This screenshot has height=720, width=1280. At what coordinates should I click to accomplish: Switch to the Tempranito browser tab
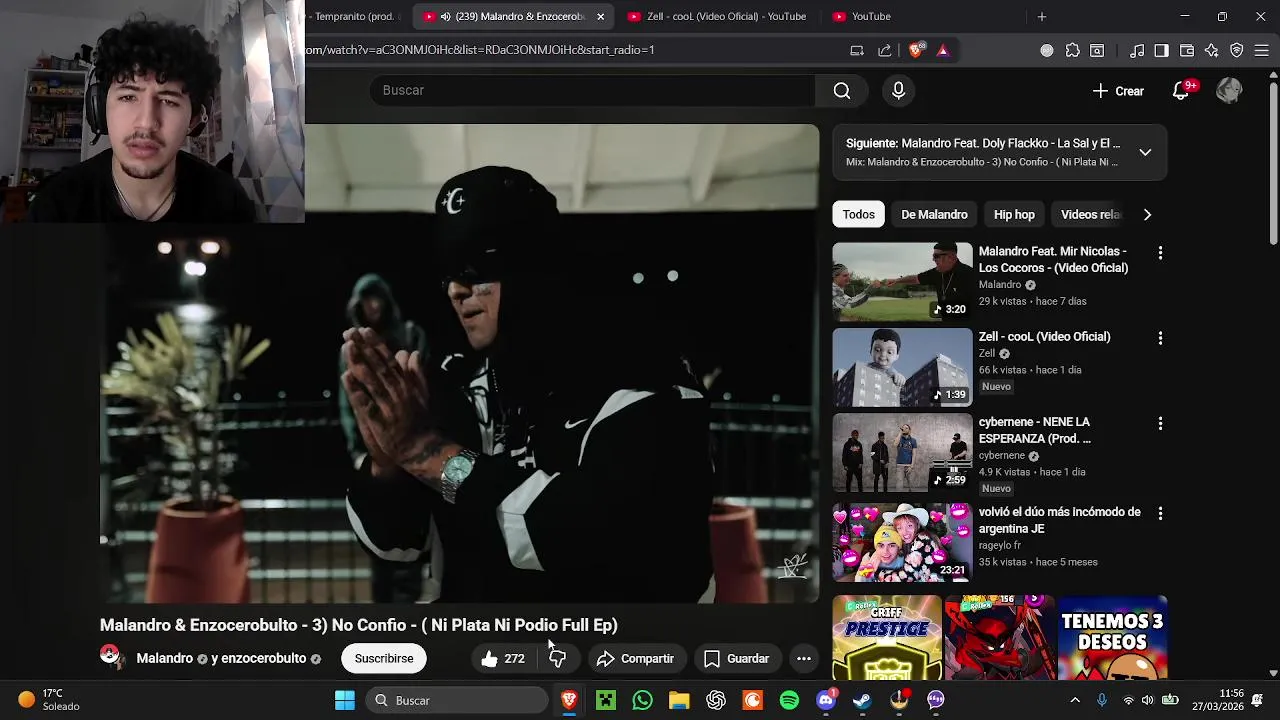point(356,17)
